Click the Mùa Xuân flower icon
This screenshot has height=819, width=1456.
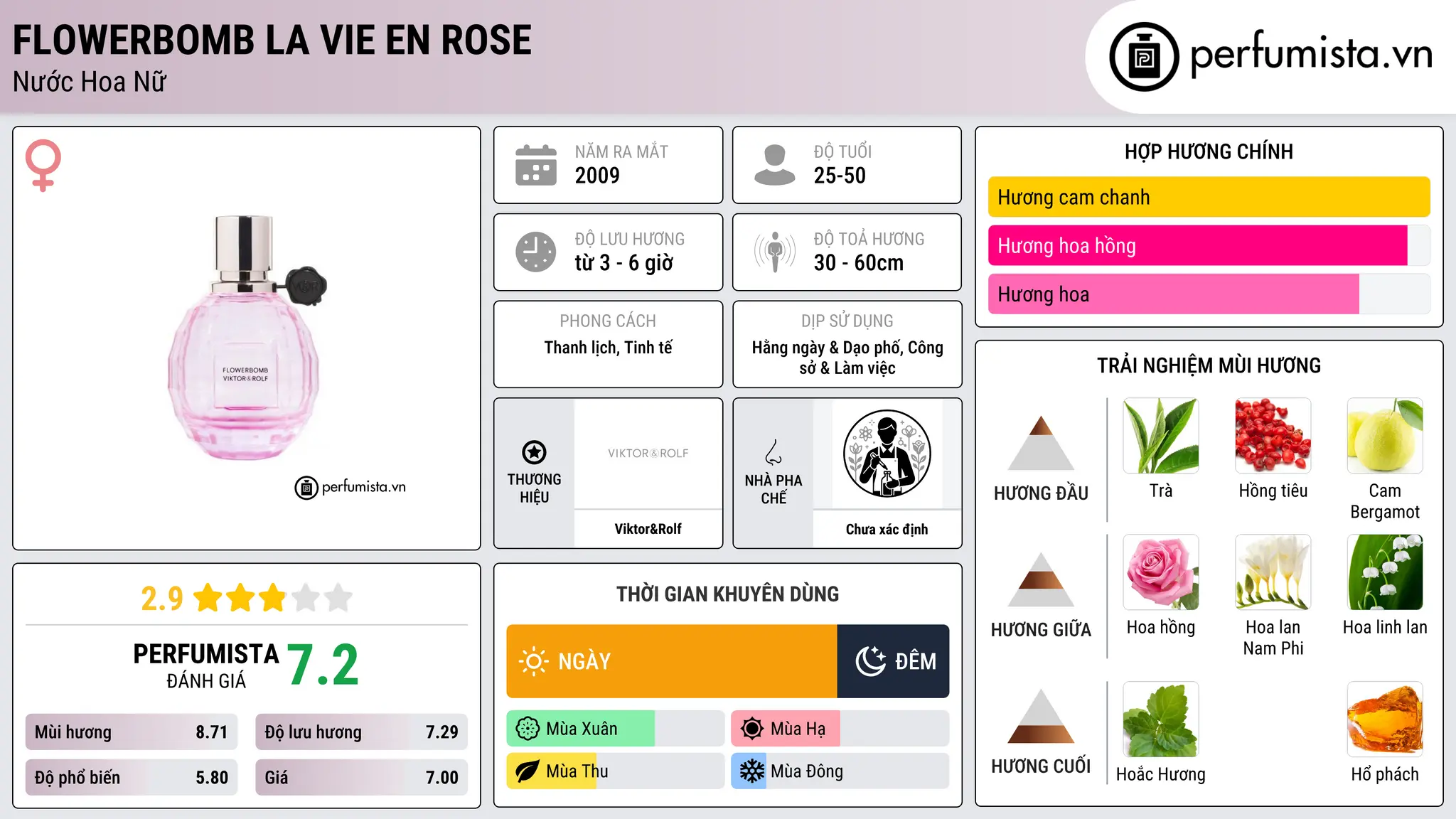coord(528,729)
